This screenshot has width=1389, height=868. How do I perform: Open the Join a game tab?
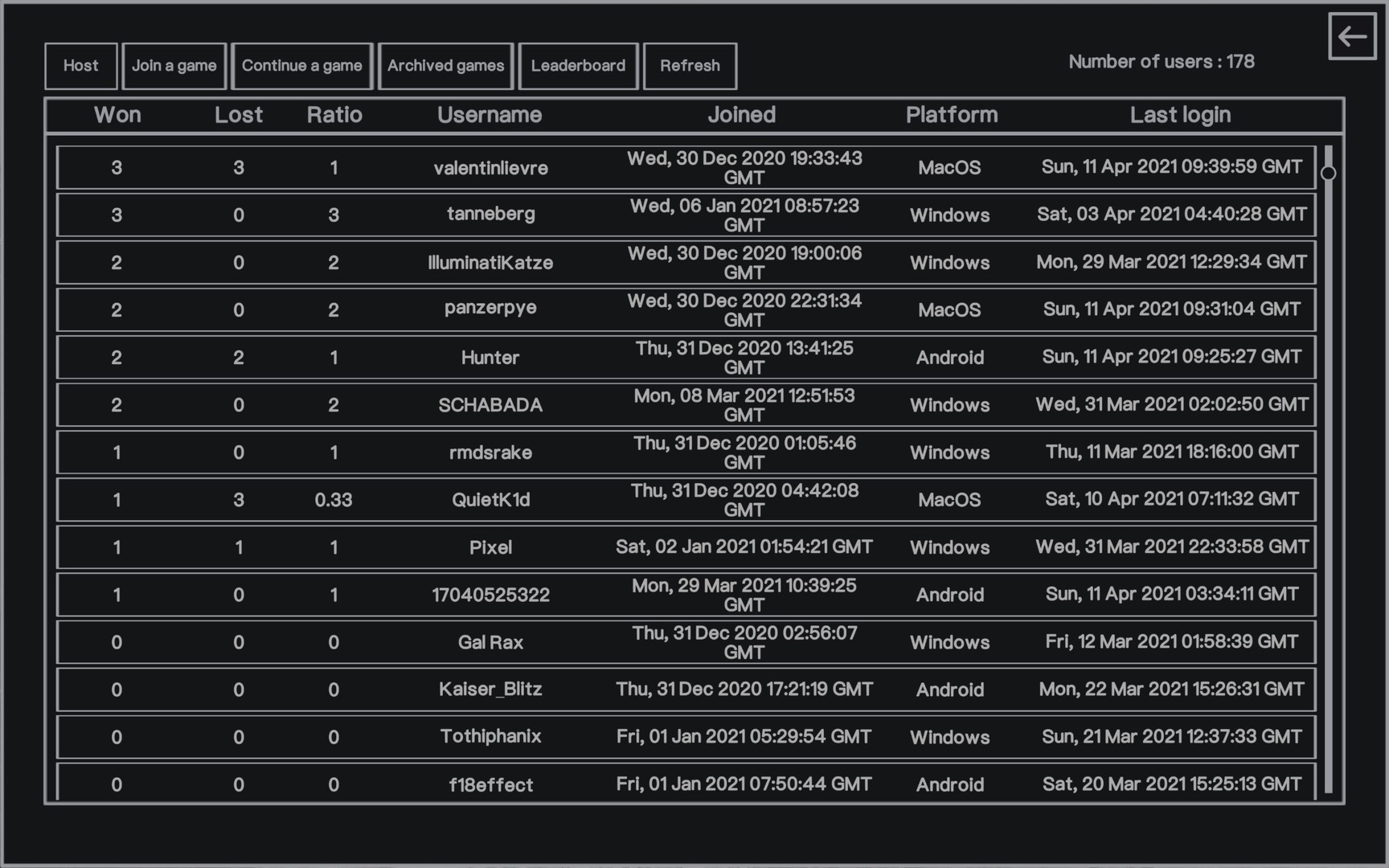174,66
